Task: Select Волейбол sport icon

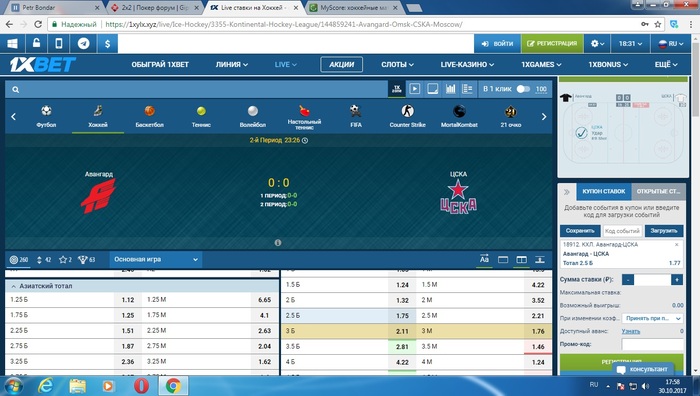Action: pyautogui.click(x=253, y=116)
